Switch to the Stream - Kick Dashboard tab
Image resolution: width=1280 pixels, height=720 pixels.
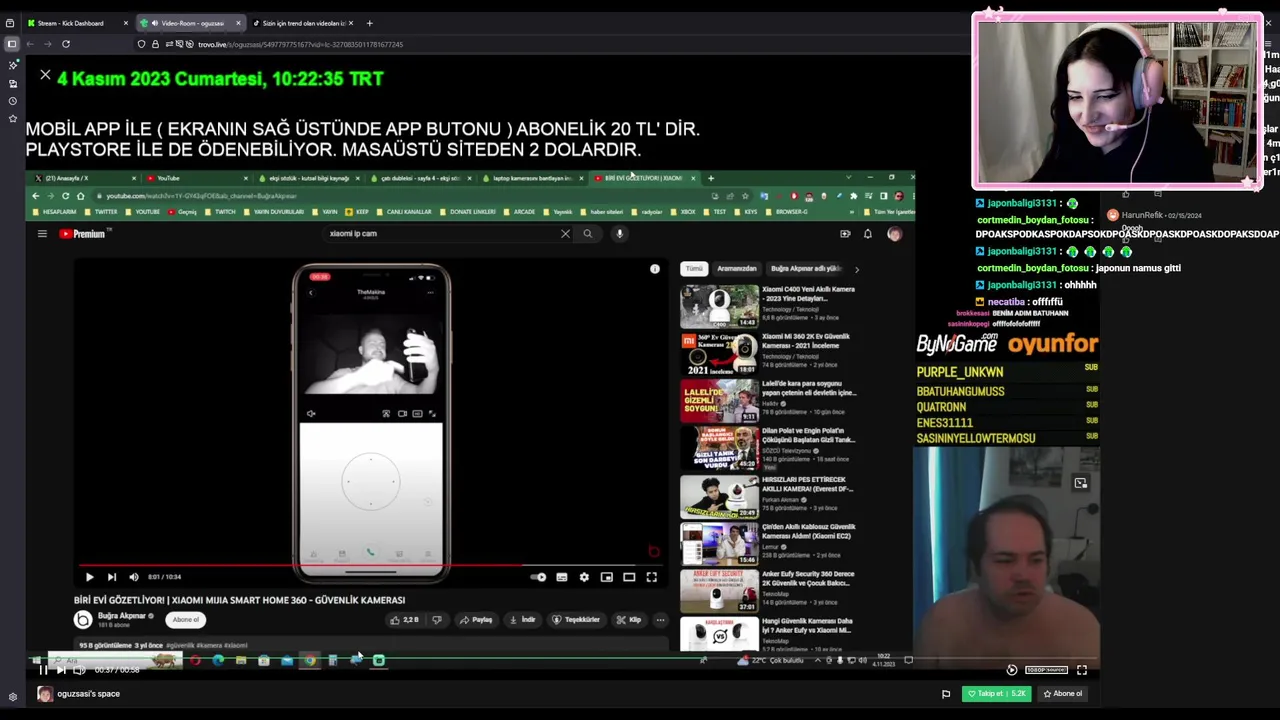77,23
